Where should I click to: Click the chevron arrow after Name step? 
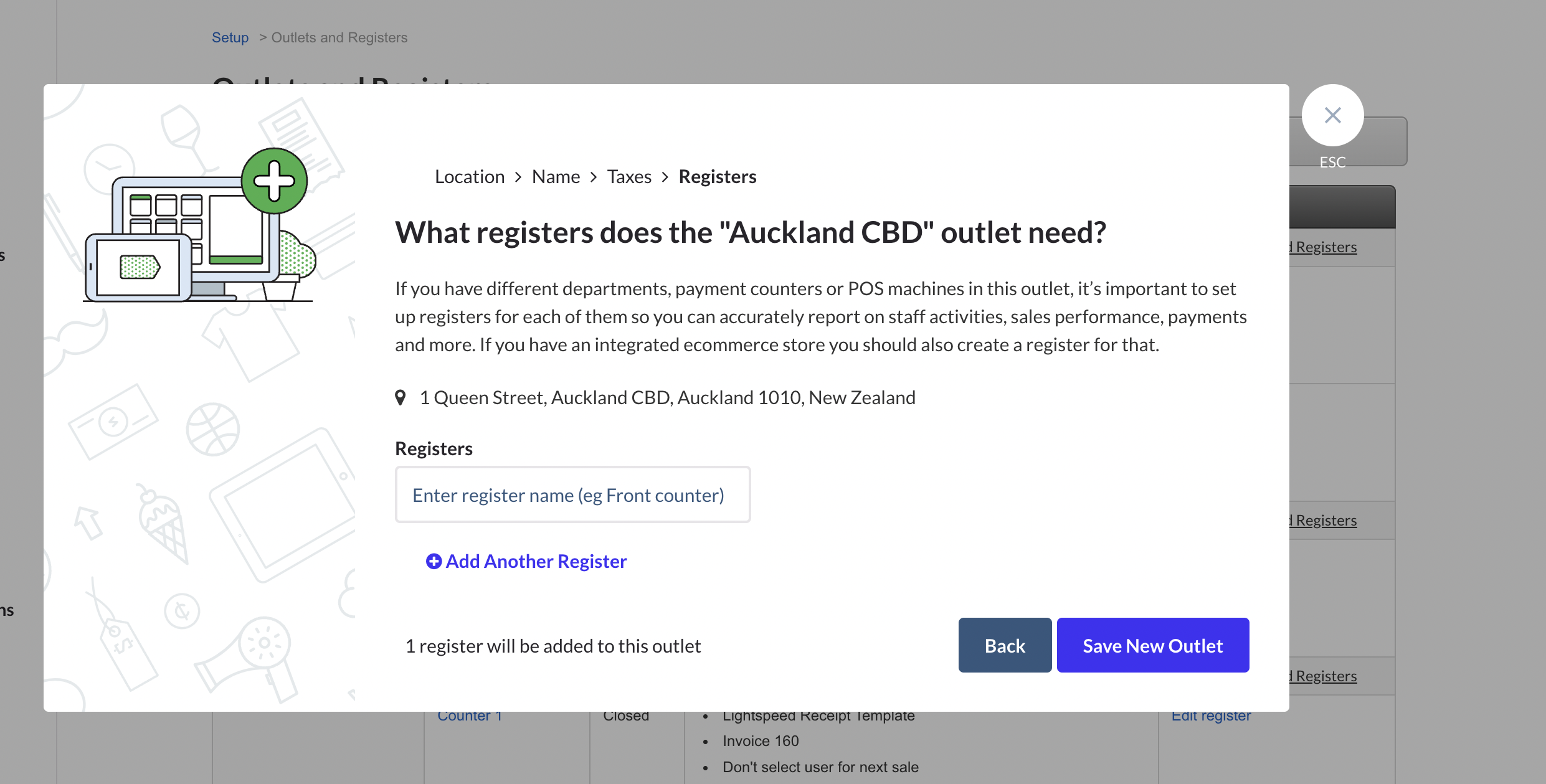click(594, 177)
